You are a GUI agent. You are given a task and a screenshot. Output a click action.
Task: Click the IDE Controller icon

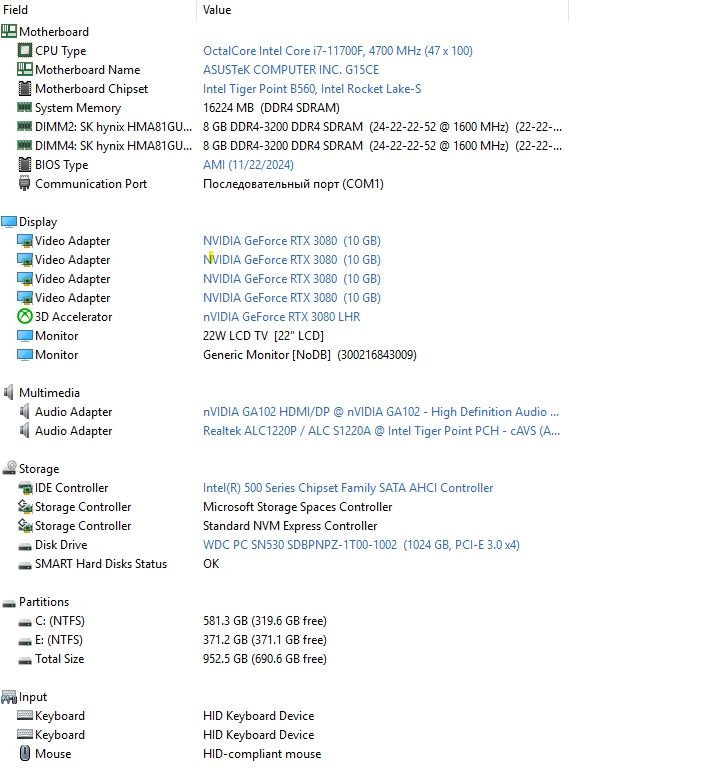(25, 488)
